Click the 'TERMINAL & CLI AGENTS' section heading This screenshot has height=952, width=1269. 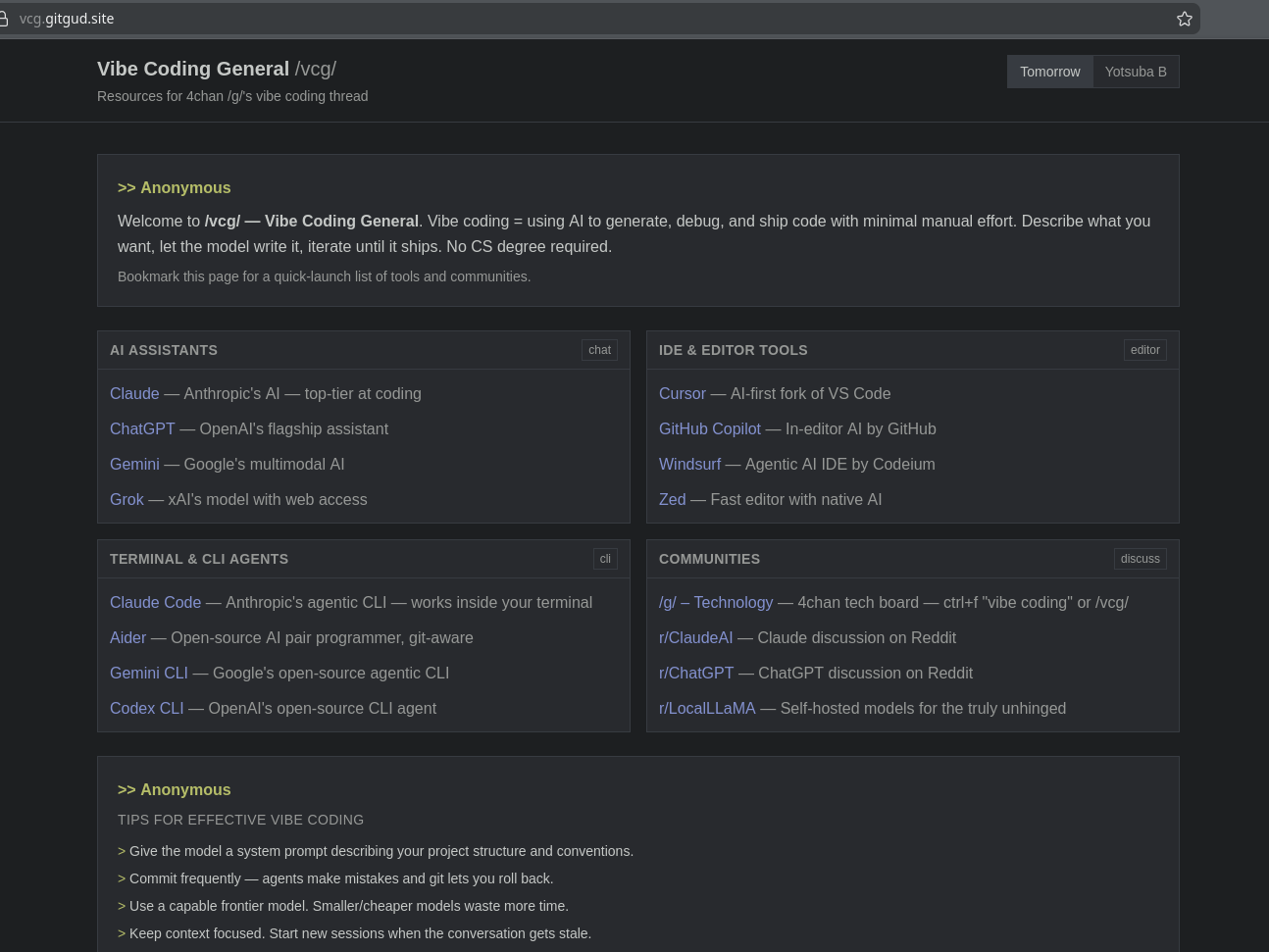click(199, 559)
